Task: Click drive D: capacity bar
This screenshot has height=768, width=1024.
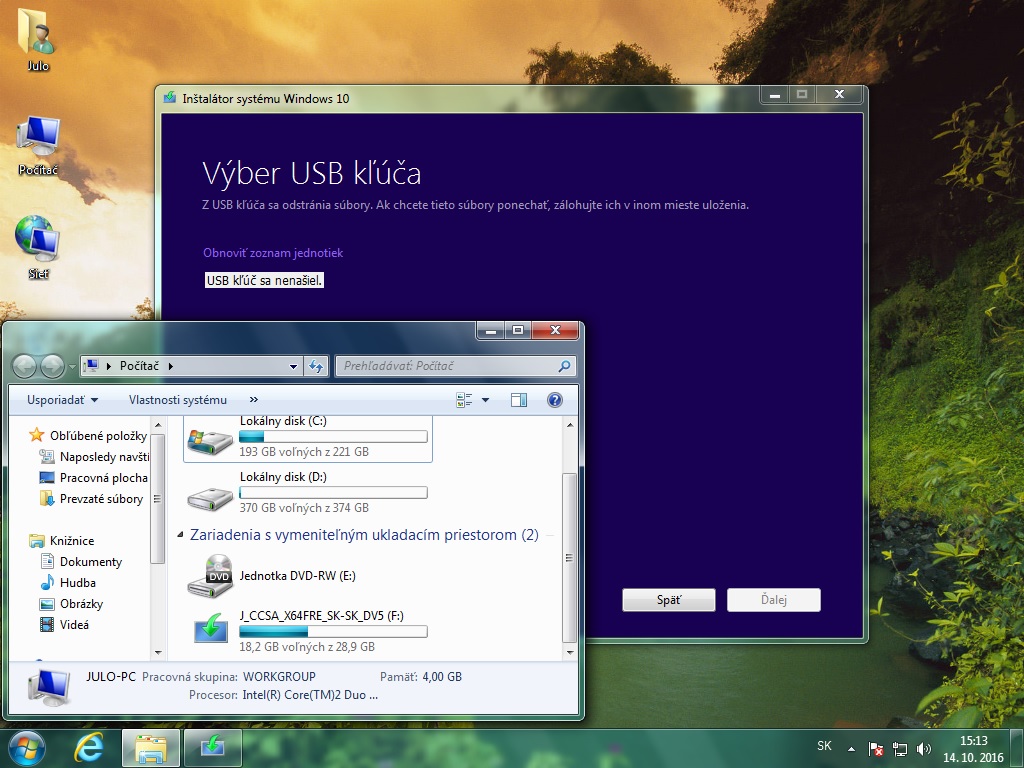Action: pyautogui.click(x=333, y=492)
